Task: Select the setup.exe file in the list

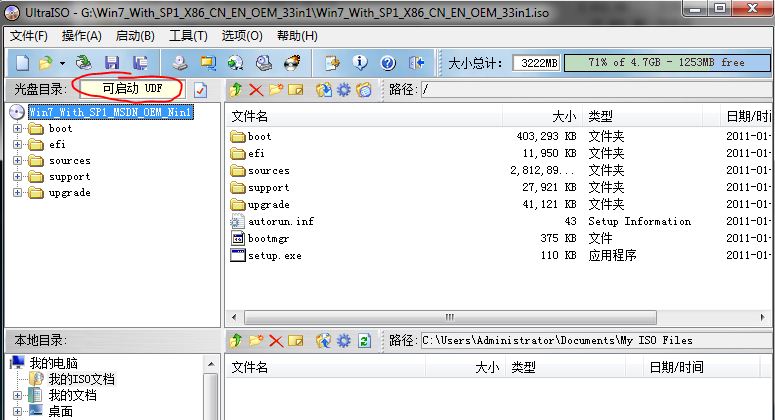Action: (x=274, y=255)
